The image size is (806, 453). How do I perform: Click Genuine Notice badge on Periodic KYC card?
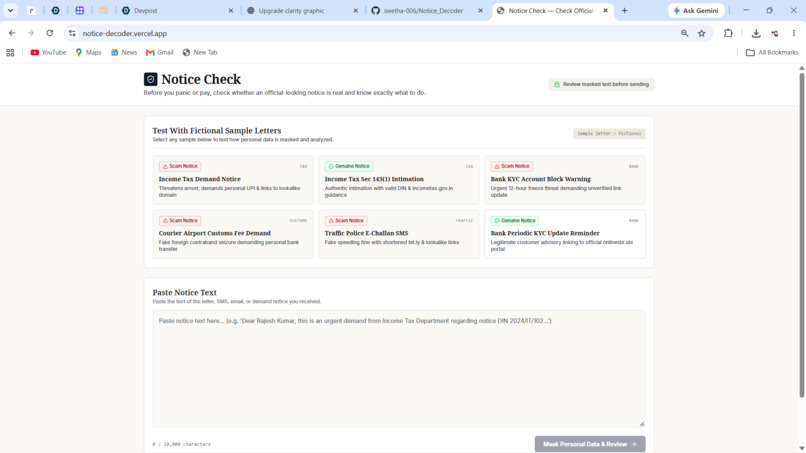515,221
